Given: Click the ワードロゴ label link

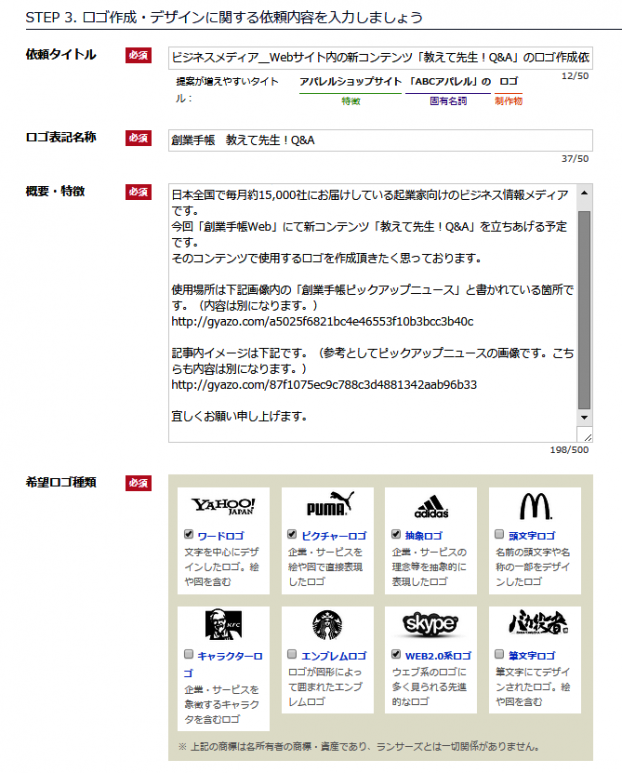Looking at the screenshot, I should pyautogui.click(x=220, y=536).
